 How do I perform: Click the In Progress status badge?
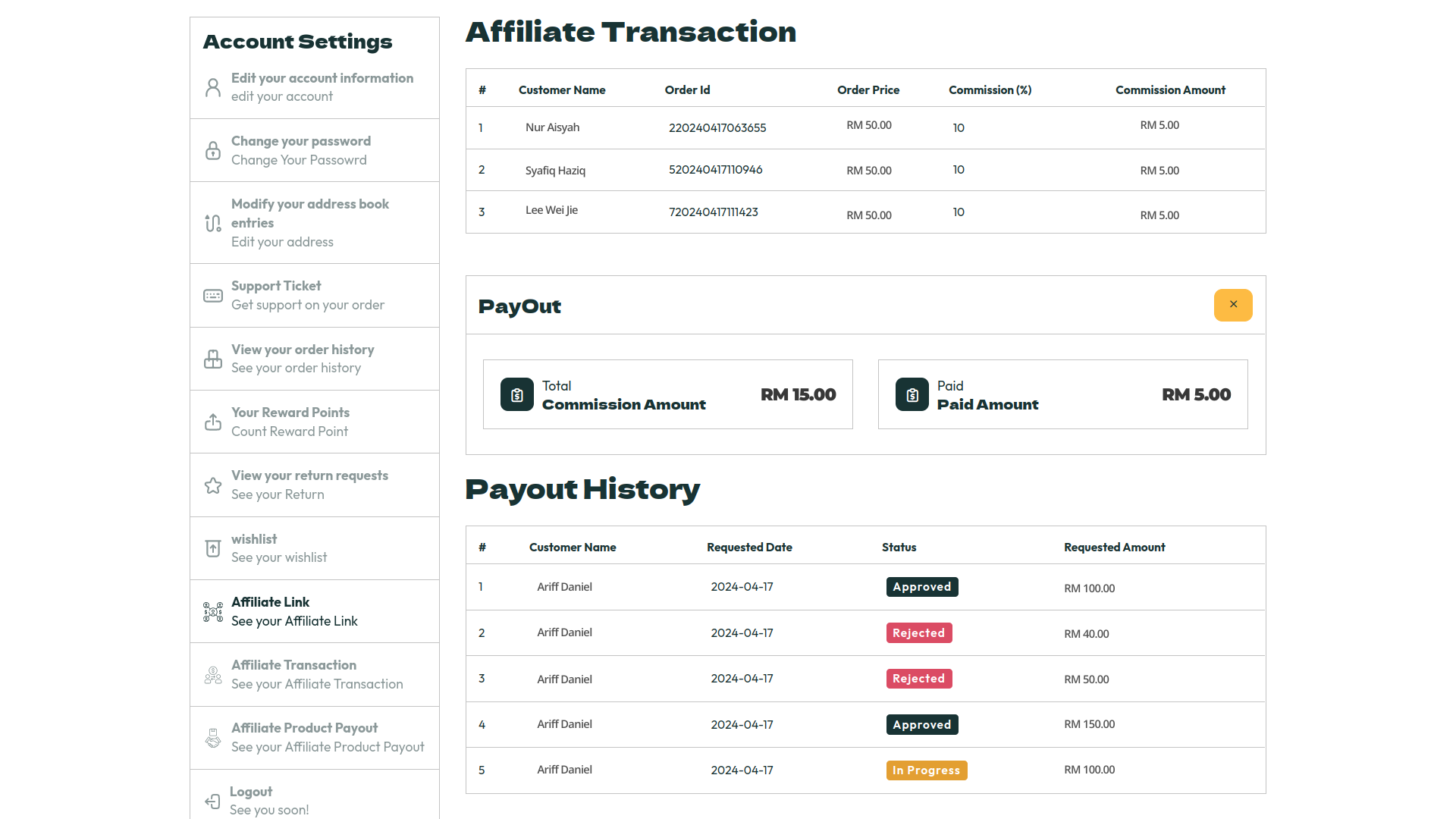[x=926, y=770]
